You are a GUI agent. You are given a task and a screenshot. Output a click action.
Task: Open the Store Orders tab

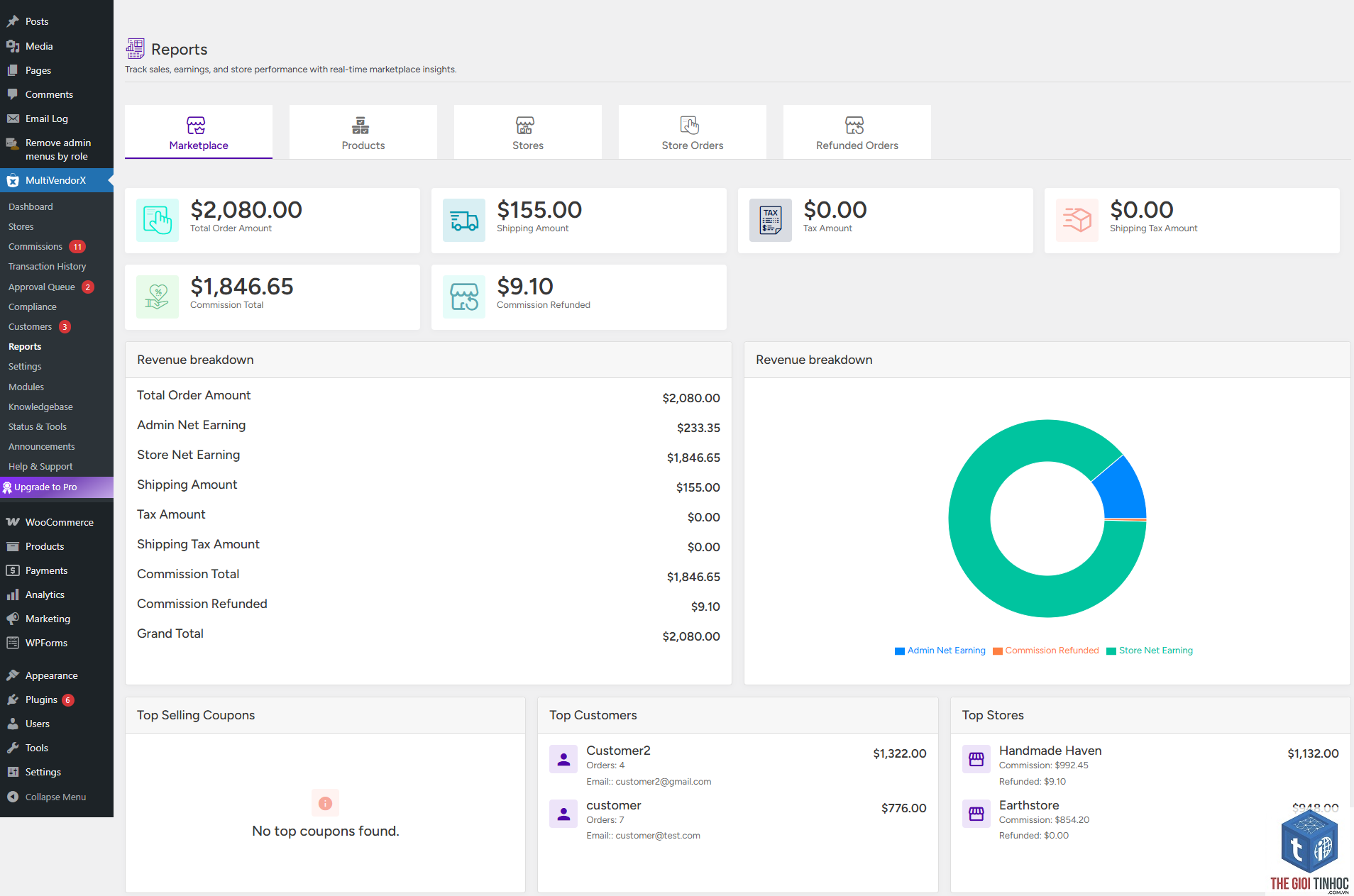tap(693, 132)
